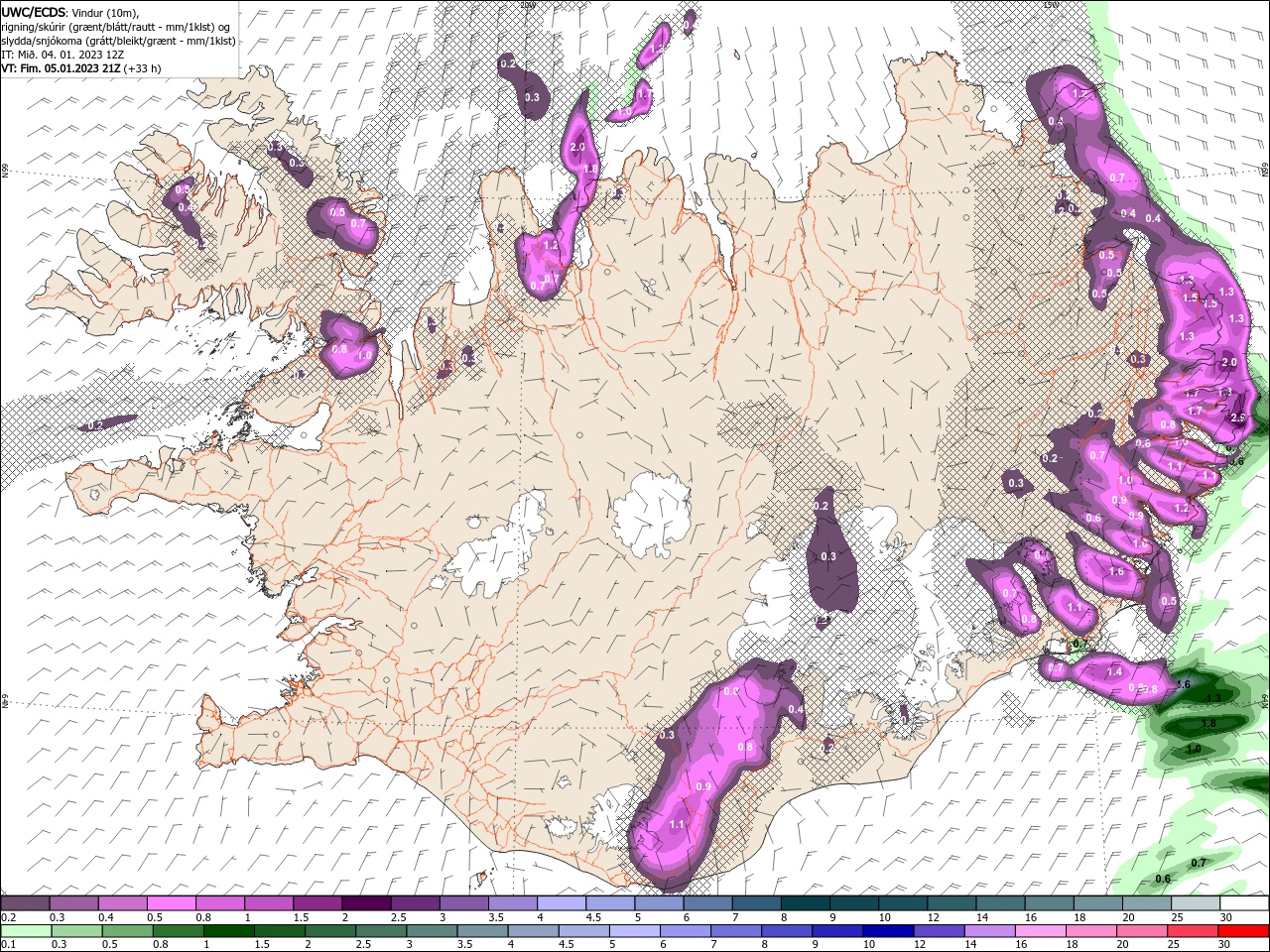
Task: Select the violet swatch labeled 12, lower legend row
Action: pos(939,931)
